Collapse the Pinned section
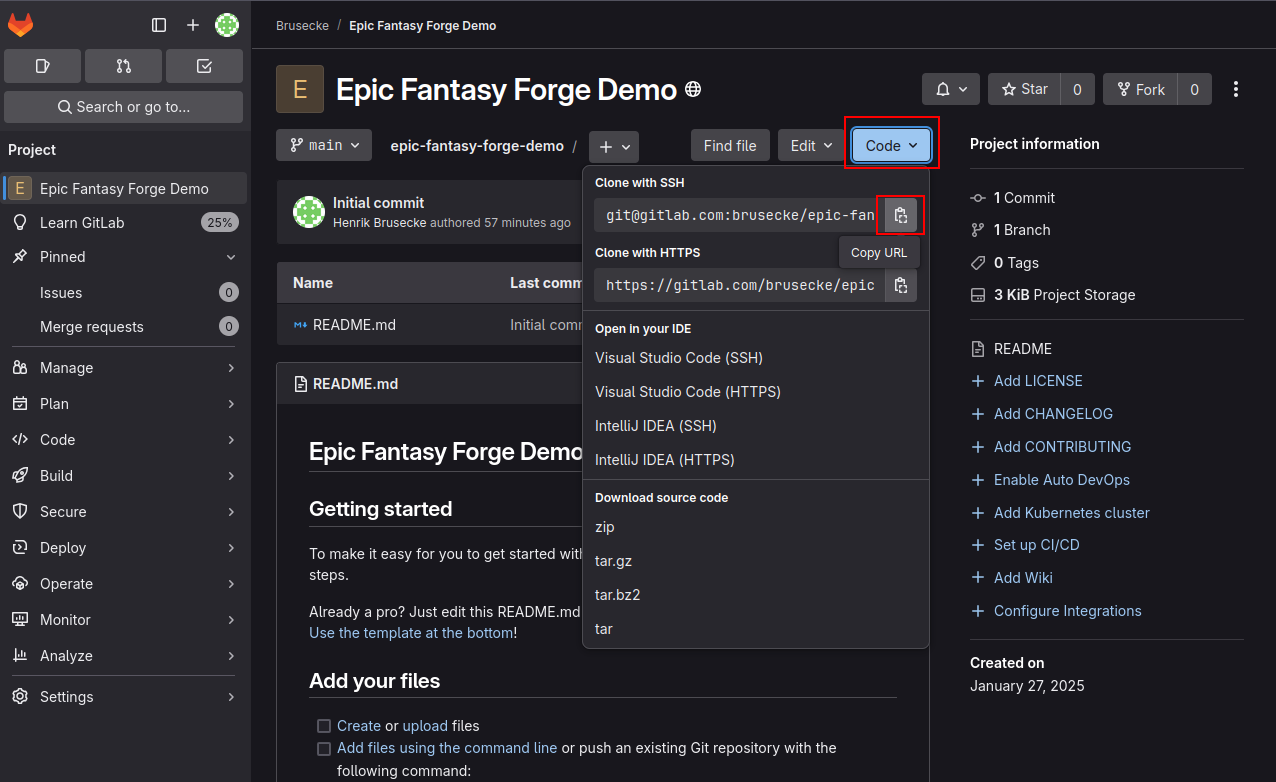Viewport: 1276px width, 782px height. (x=124, y=257)
